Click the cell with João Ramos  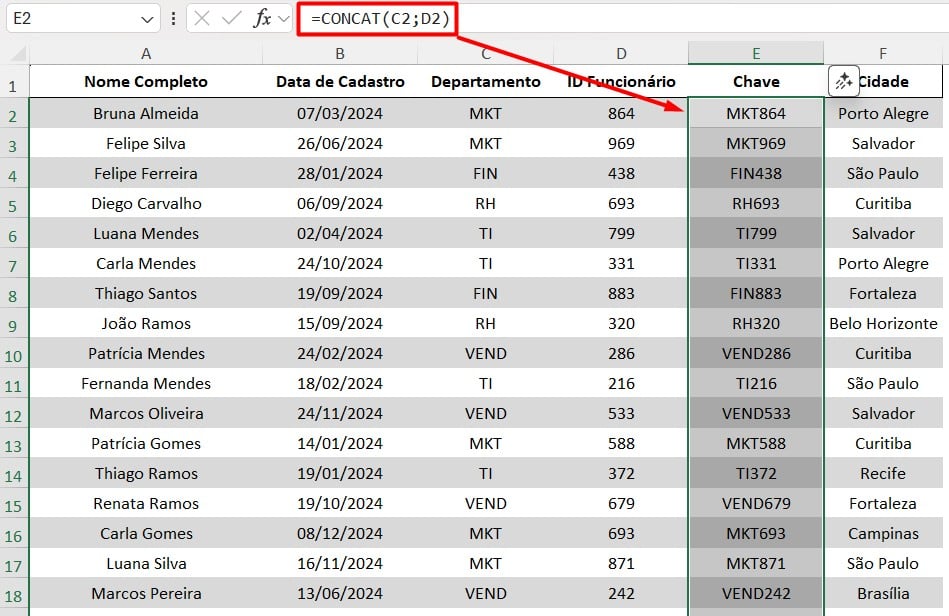point(146,324)
